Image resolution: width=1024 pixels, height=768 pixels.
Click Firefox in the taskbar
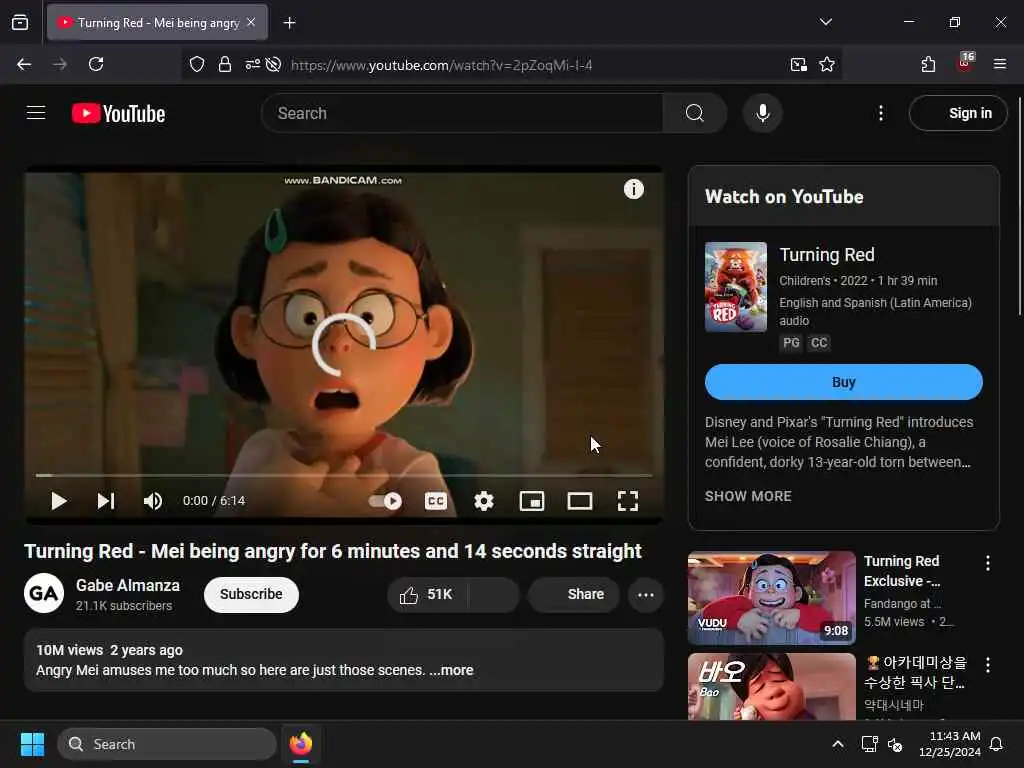pyautogui.click(x=300, y=744)
